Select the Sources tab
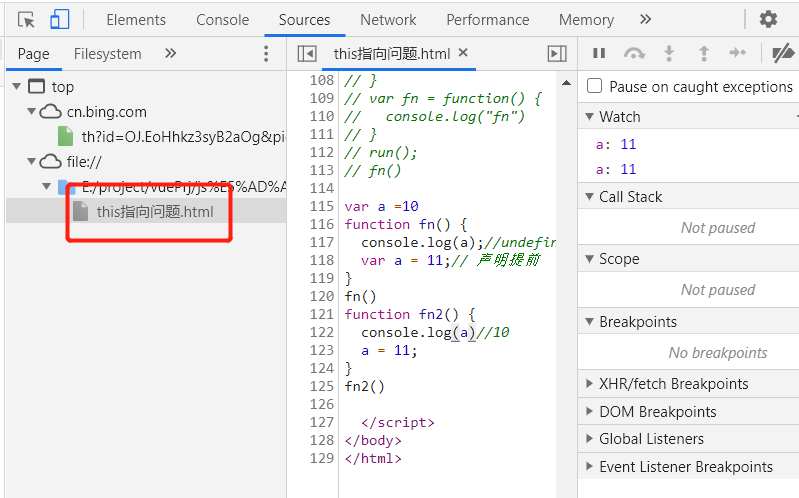This screenshot has height=498, width=799. pos(304,20)
